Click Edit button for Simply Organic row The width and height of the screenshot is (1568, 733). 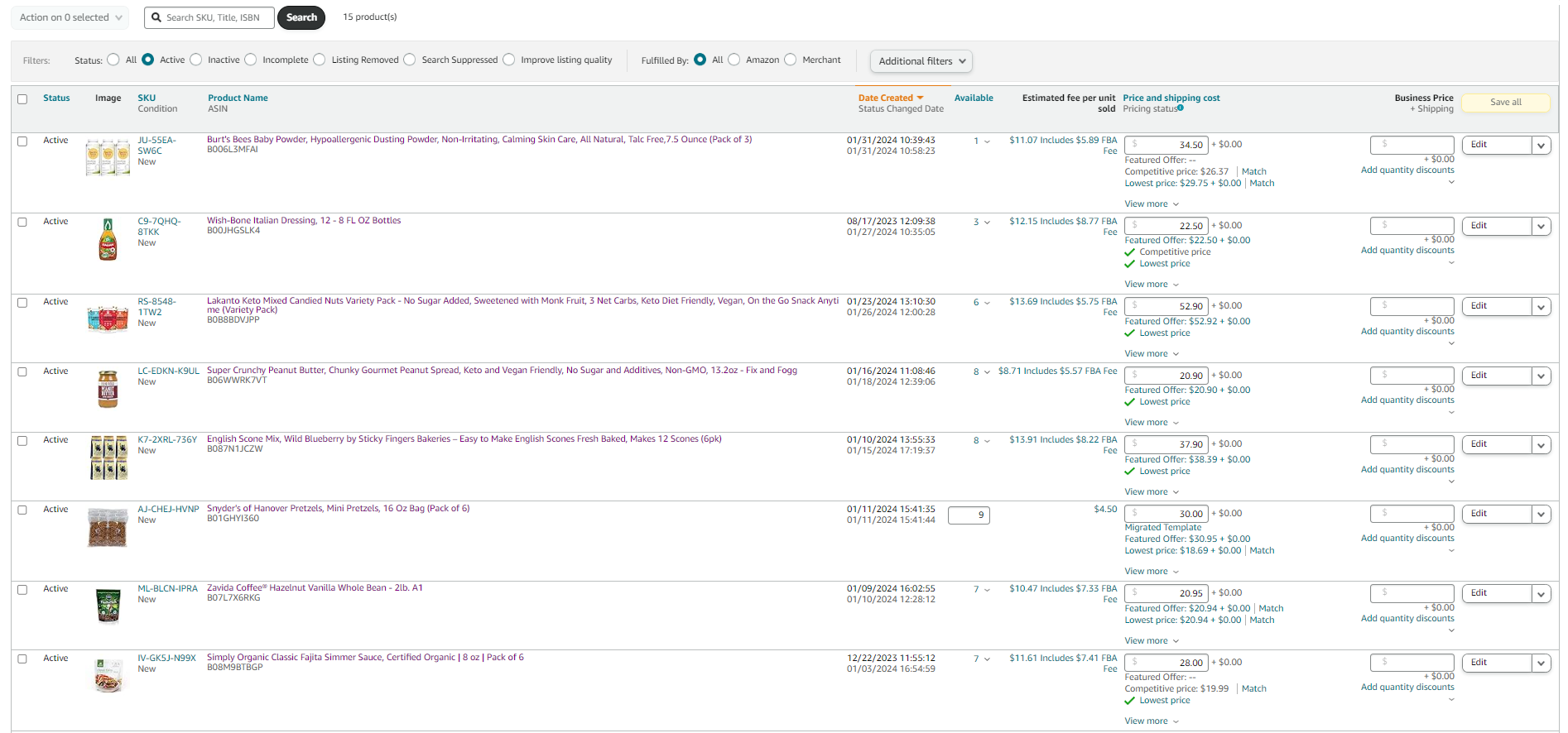1497,663
